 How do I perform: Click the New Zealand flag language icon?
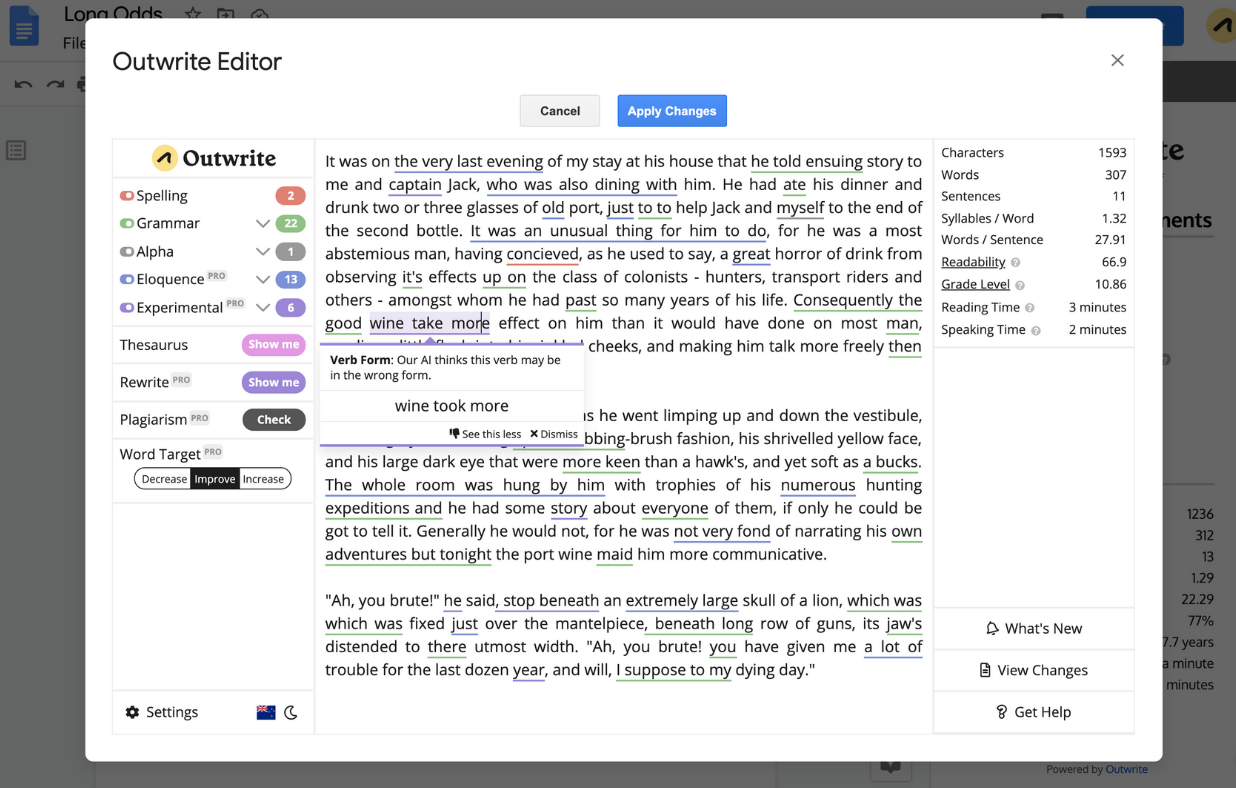tap(266, 712)
